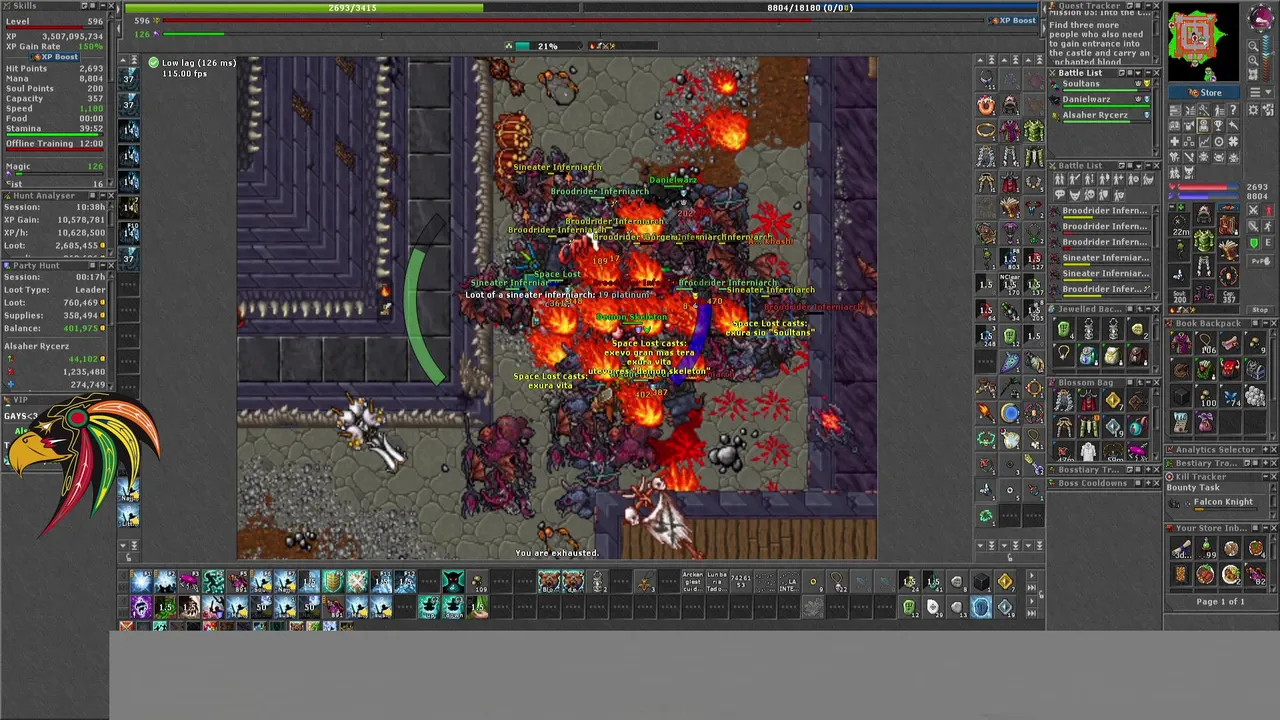Select the purple robe in Book Backpack
Image resolution: width=1280 pixels, height=720 pixels.
1181,342
